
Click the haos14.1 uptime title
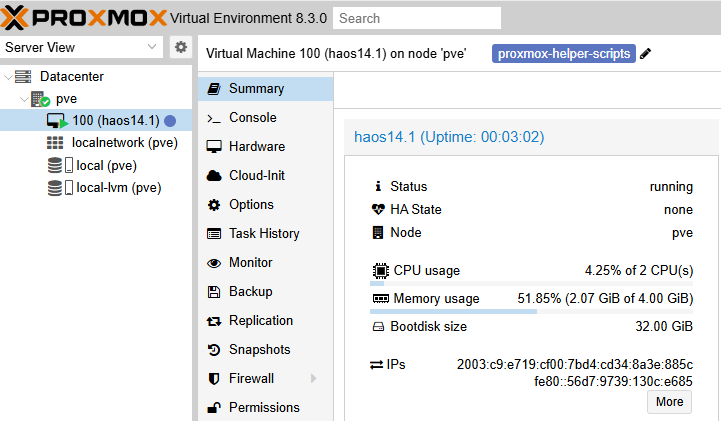pyautogui.click(x=449, y=137)
